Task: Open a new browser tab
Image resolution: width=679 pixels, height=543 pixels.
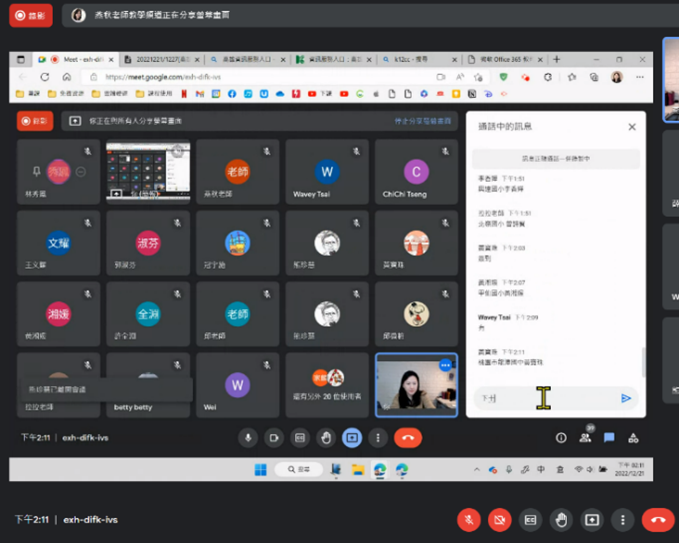Action: coord(557,59)
